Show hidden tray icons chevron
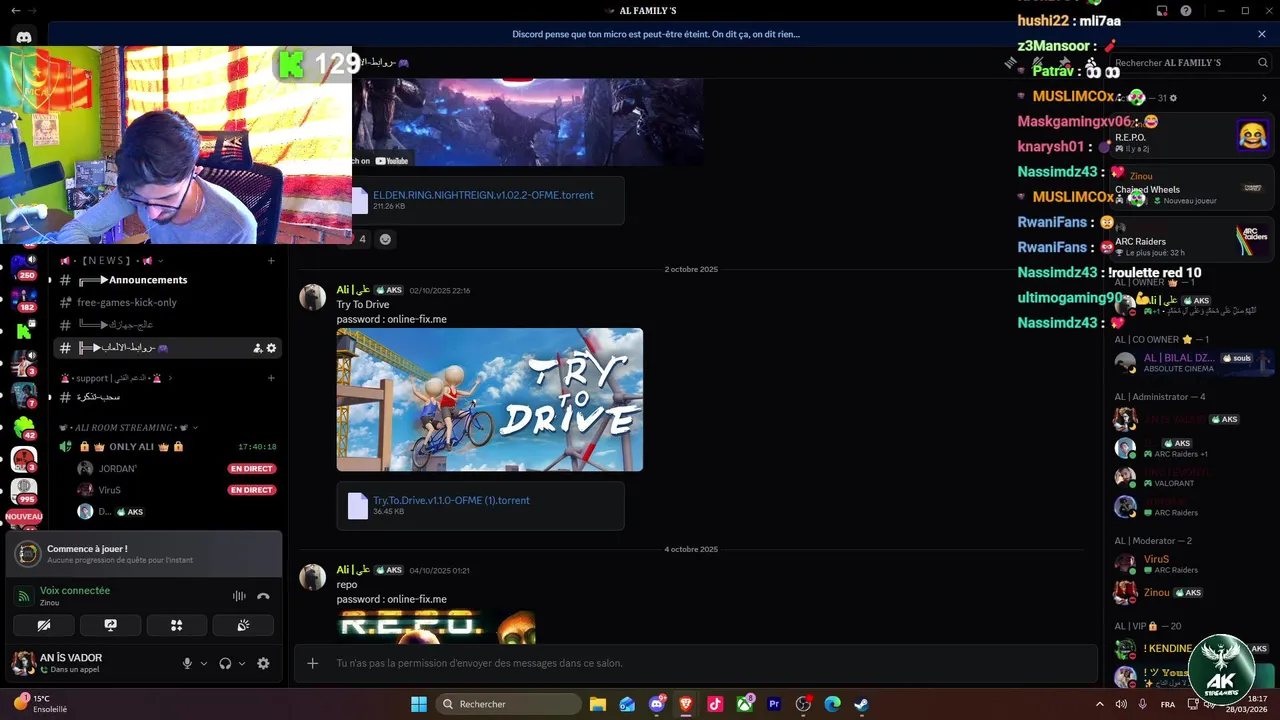 point(1100,704)
